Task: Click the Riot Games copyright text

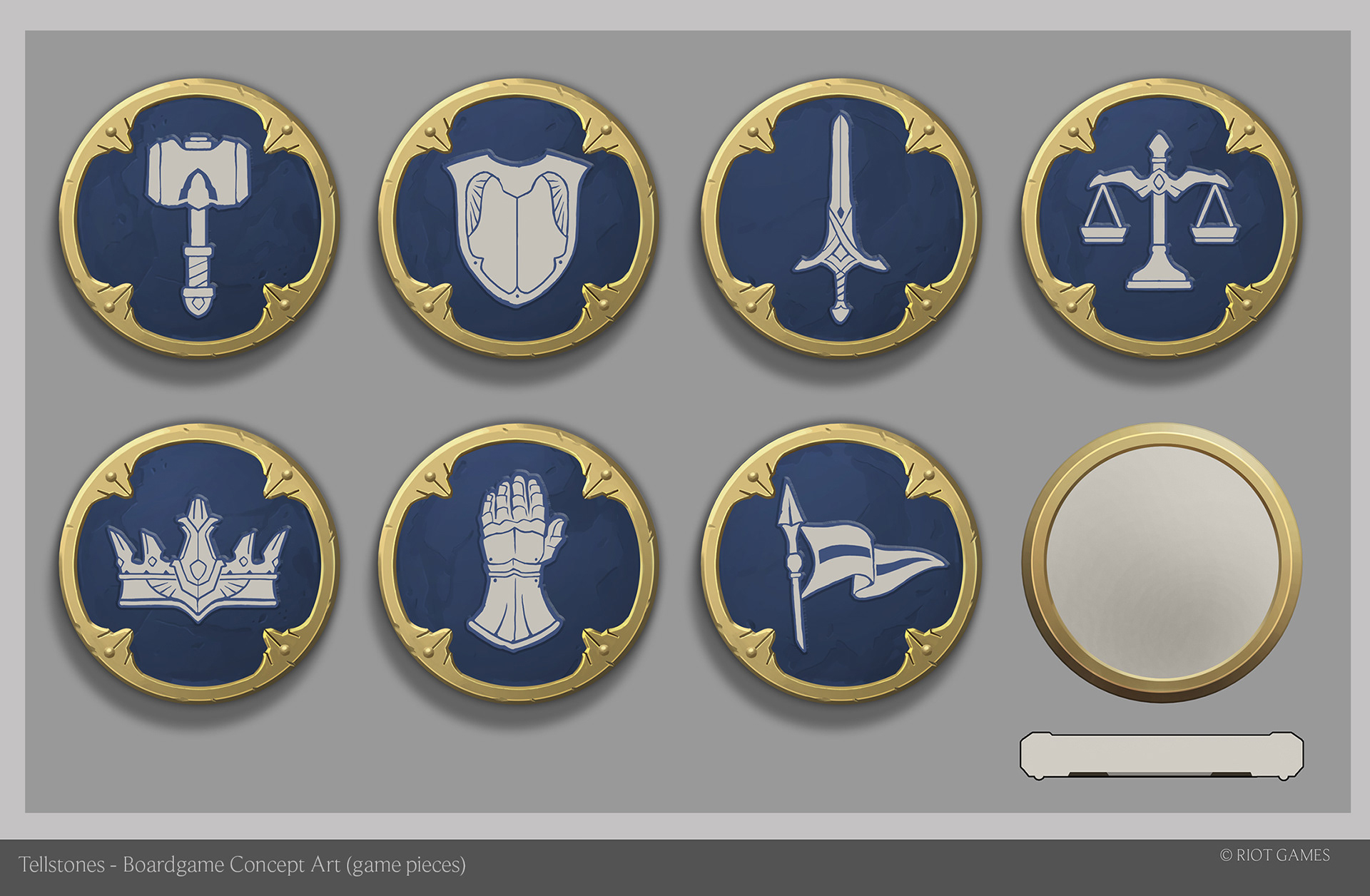Action: pyautogui.click(x=1274, y=855)
